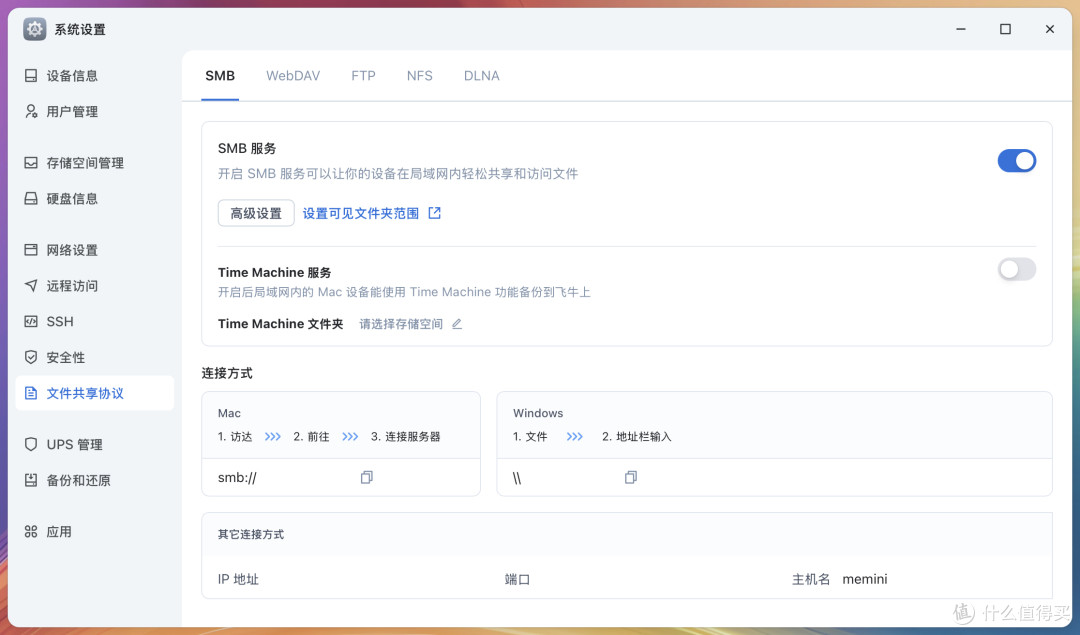Image resolution: width=1080 pixels, height=635 pixels.
Task: Maximize the 系统设置 window
Action: pos(1006,29)
